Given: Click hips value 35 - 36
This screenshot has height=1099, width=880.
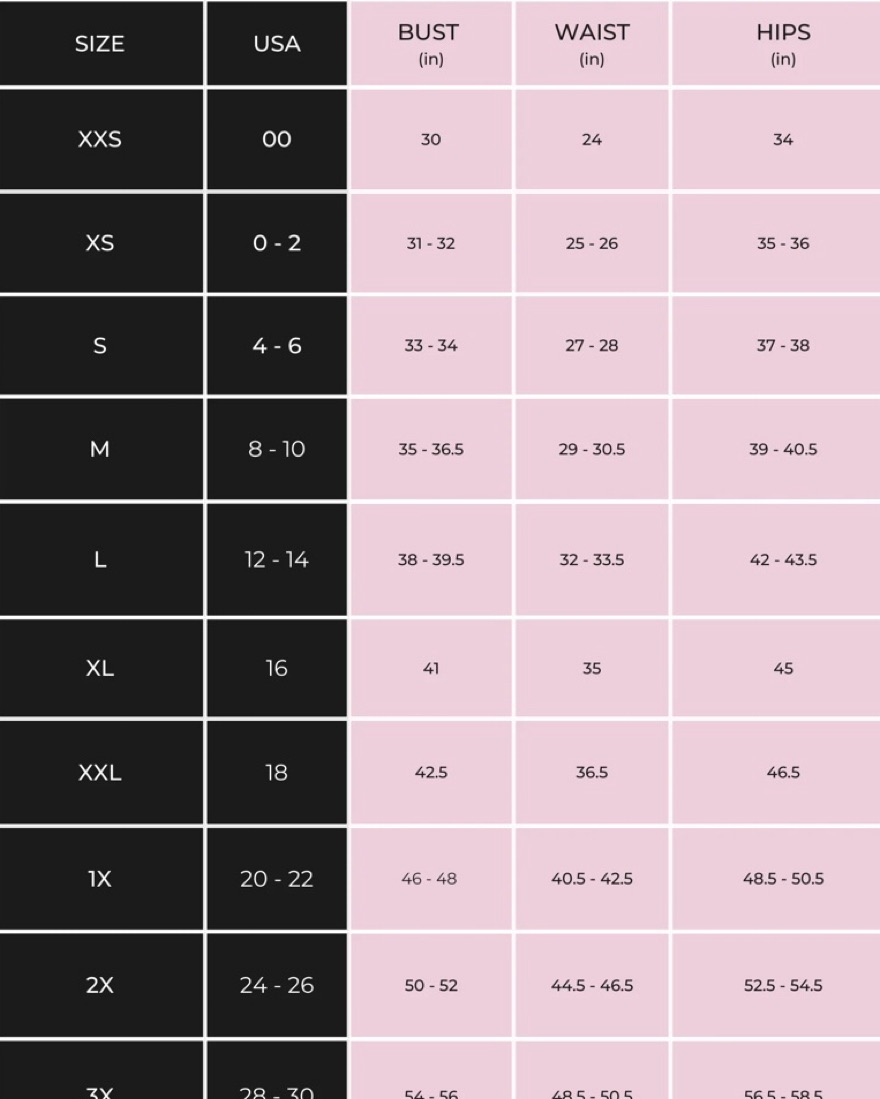Looking at the screenshot, I should click(783, 243).
